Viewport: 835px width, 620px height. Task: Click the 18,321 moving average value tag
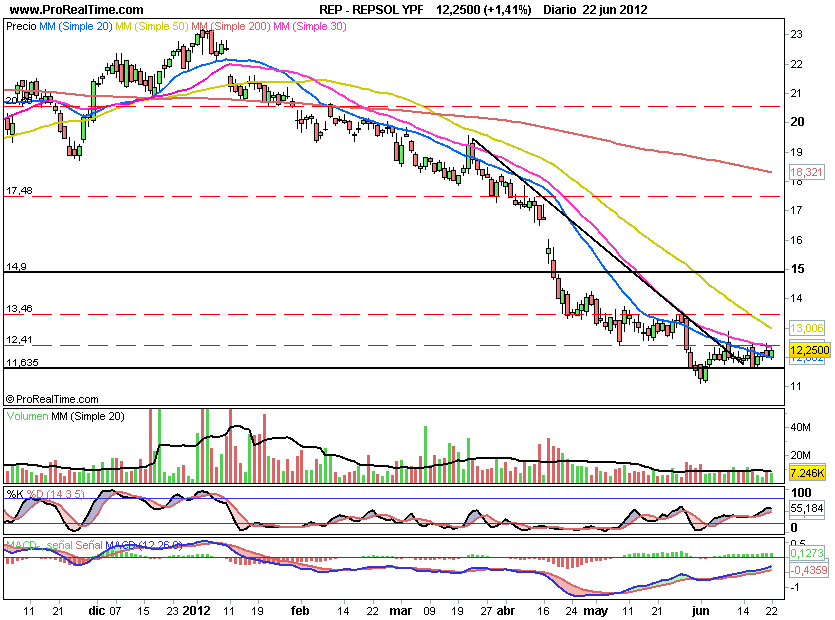[x=806, y=172]
